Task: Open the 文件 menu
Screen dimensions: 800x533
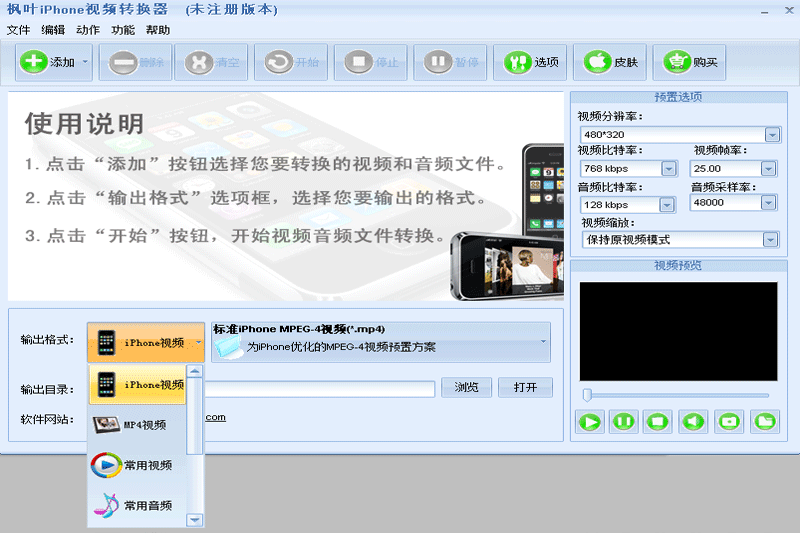Action: (18, 30)
